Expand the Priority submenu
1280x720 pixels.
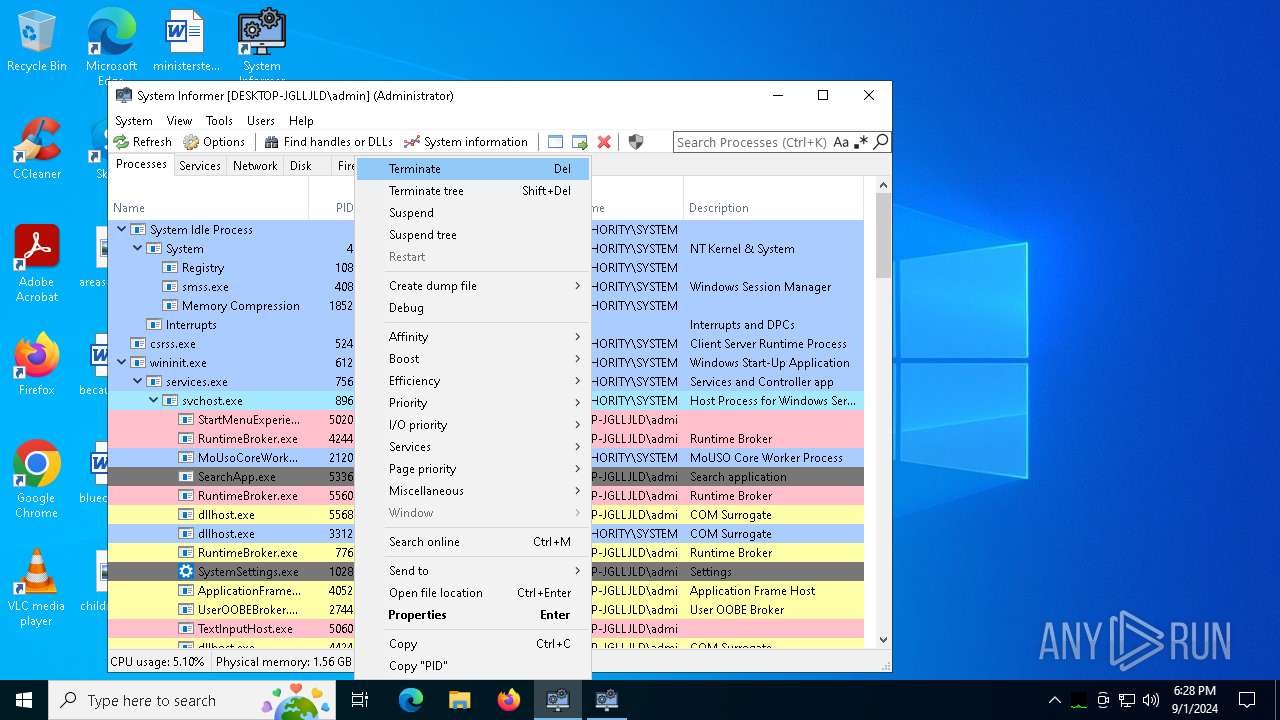[473, 403]
